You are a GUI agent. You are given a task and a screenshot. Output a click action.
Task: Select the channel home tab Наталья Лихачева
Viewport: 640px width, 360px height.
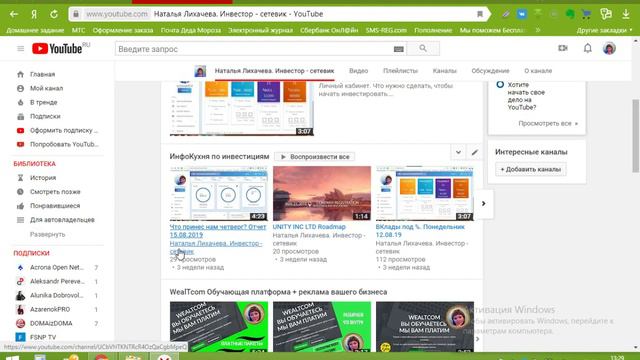pos(274,71)
